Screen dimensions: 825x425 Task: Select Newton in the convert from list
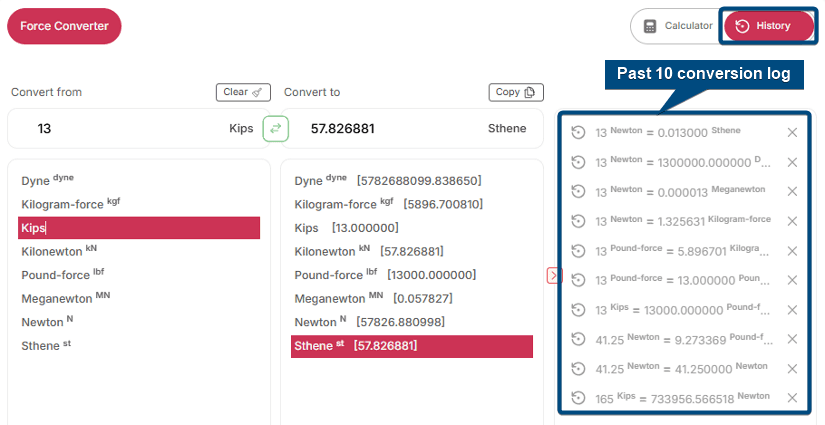[44, 322]
